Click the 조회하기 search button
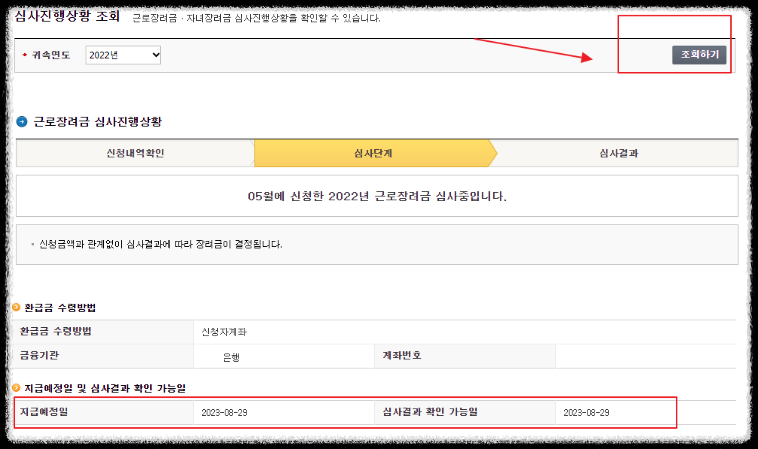758x449 pixels. pos(699,55)
